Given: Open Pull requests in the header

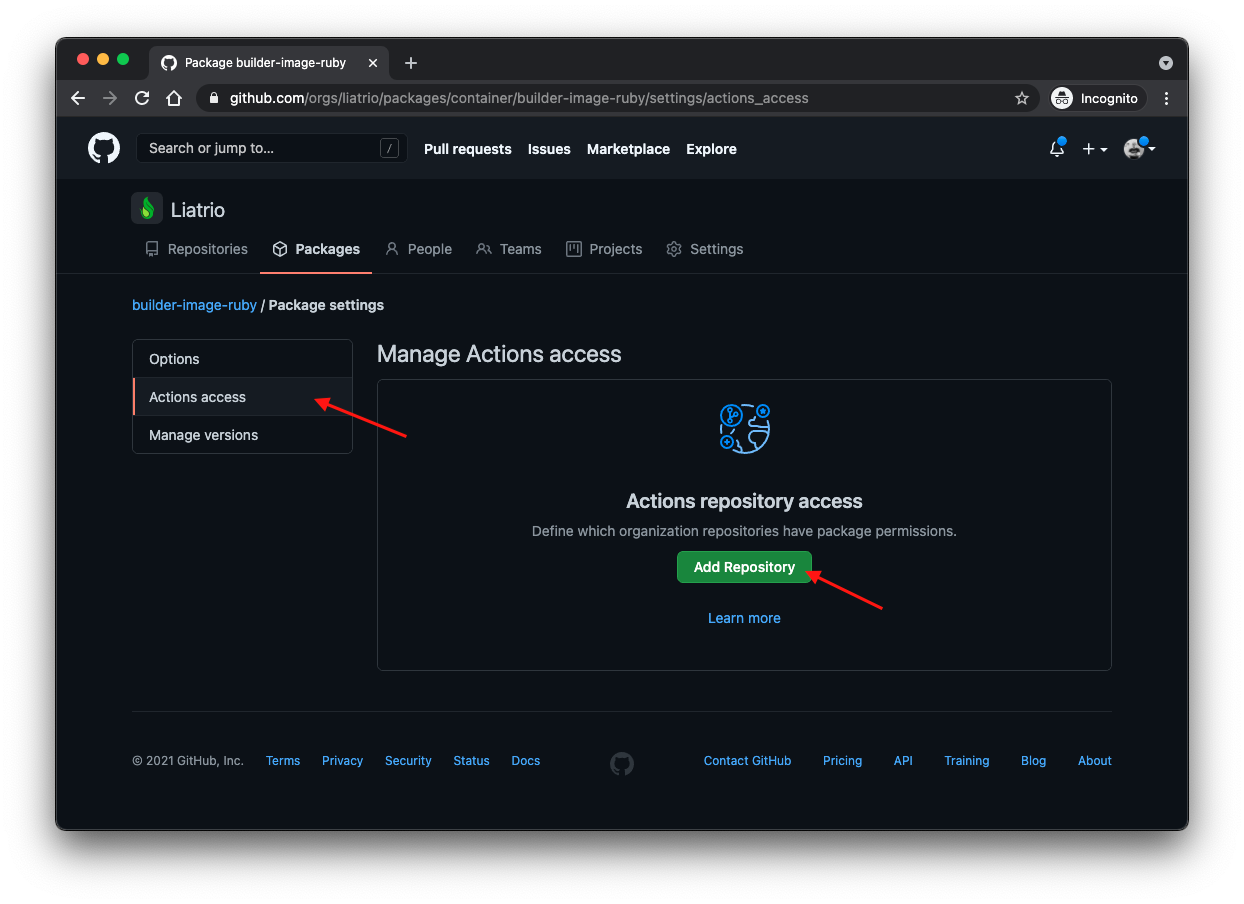Looking at the screenshot, I should [468, 149].
